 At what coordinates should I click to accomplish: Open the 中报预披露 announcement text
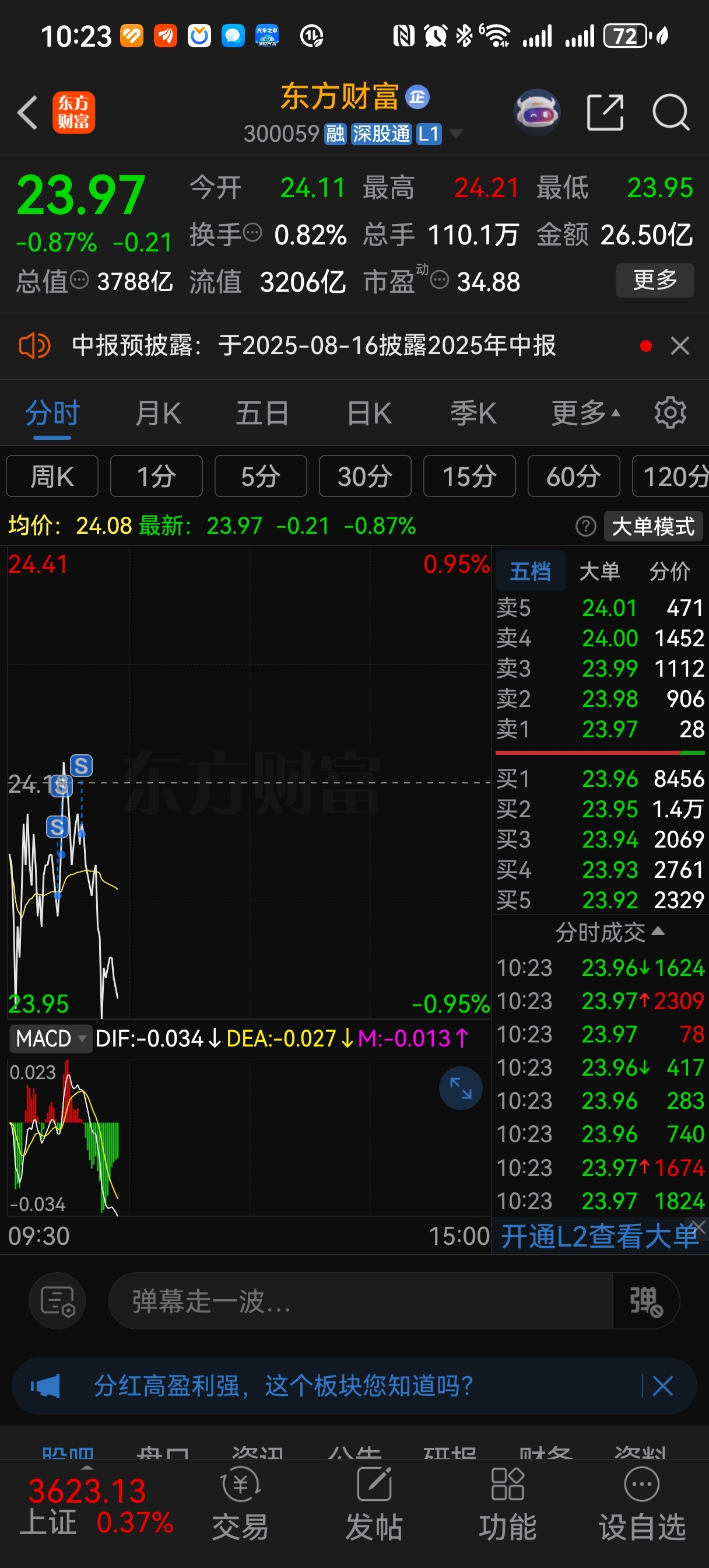[314, 346]
